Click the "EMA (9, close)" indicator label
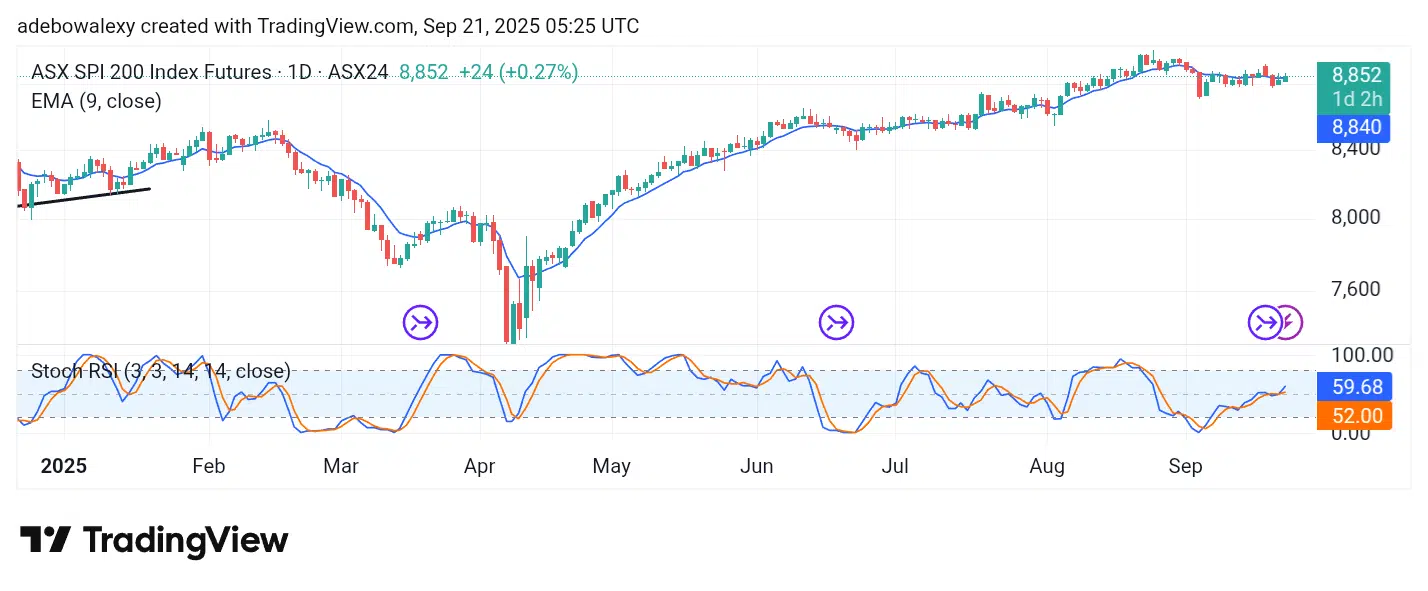The height and width of the screenshot is (591, 1428). 96,100
